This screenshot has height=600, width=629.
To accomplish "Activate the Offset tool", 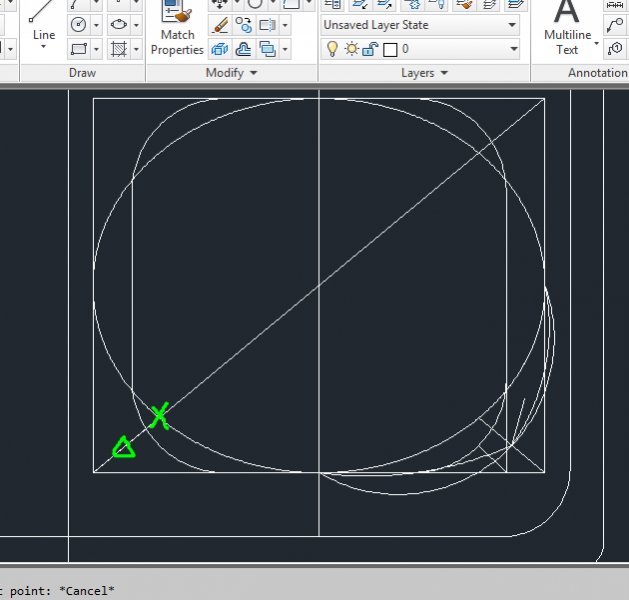I will [x=243, y=49].
